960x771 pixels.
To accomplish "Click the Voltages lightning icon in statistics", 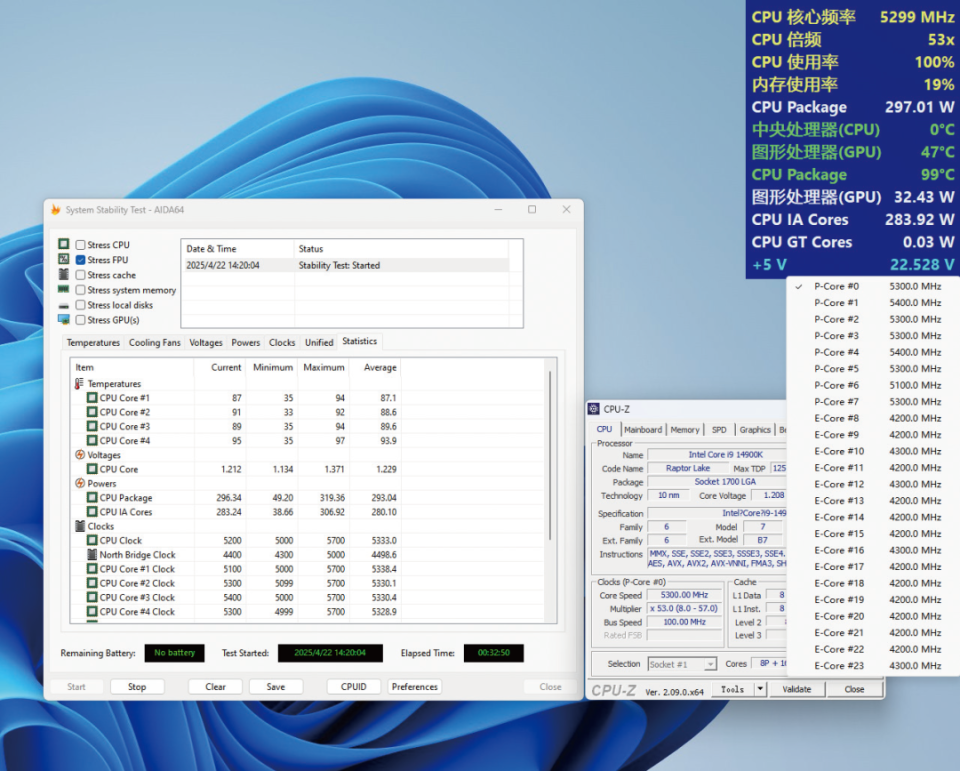I will (80, 455).
